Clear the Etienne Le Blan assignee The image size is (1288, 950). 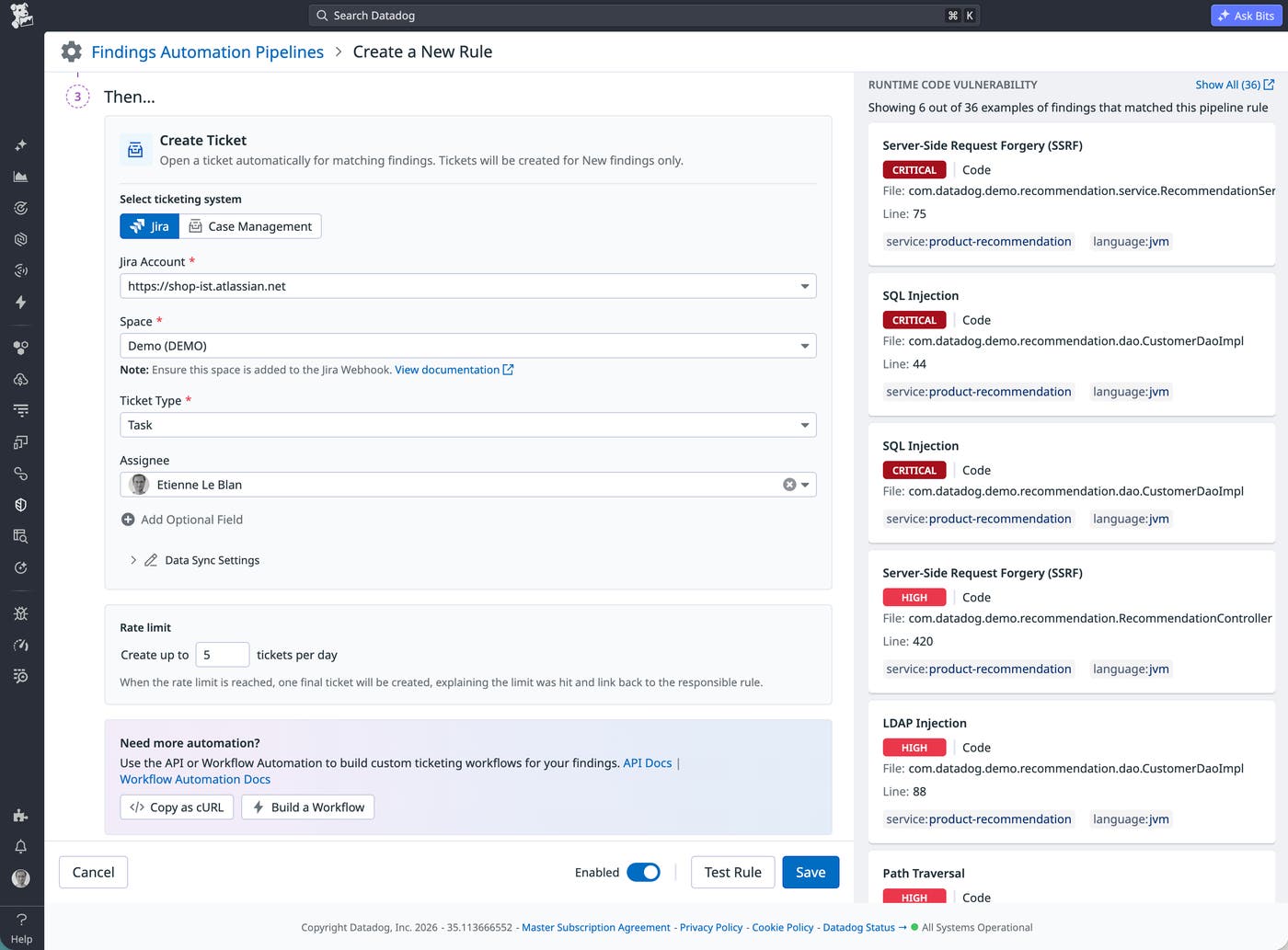tap(789, 485)
